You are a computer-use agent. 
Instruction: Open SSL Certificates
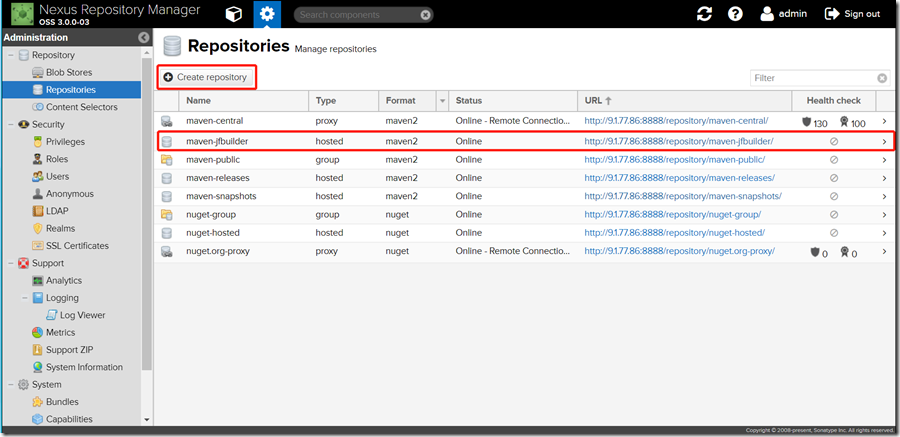tap(77, 246)
